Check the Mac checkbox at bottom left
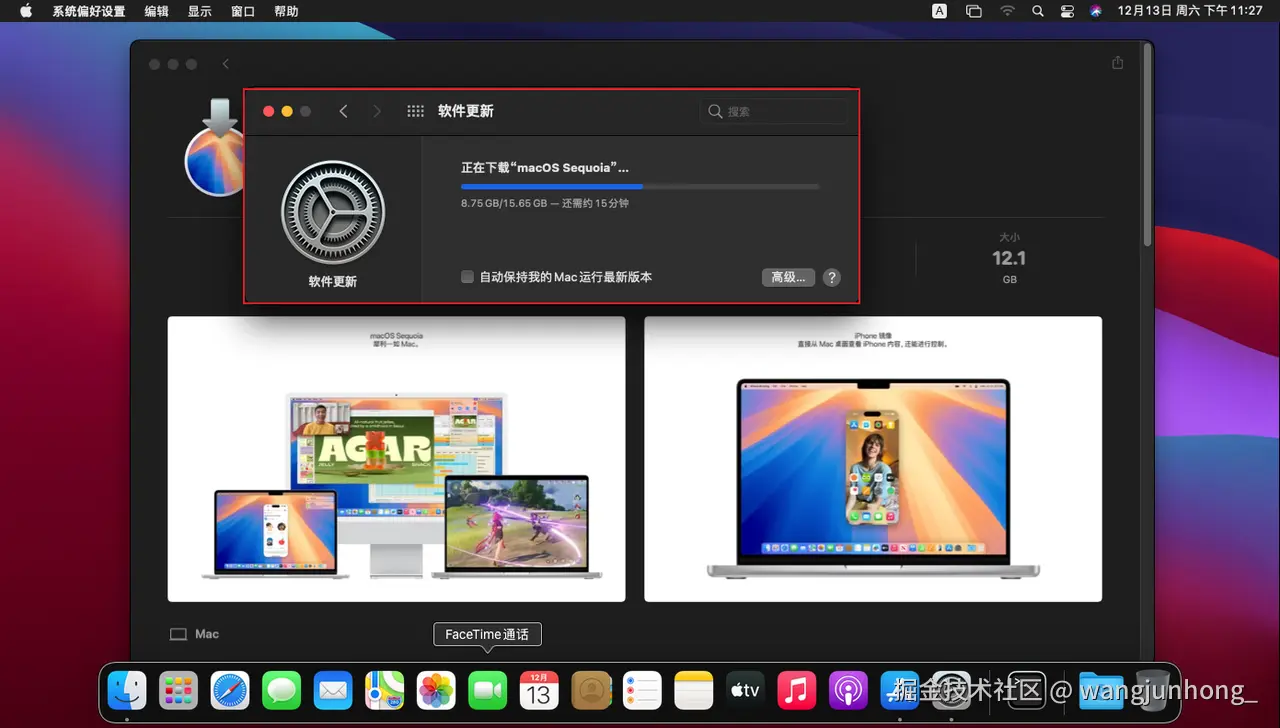1280x728 pixels. tap(177, 633)
